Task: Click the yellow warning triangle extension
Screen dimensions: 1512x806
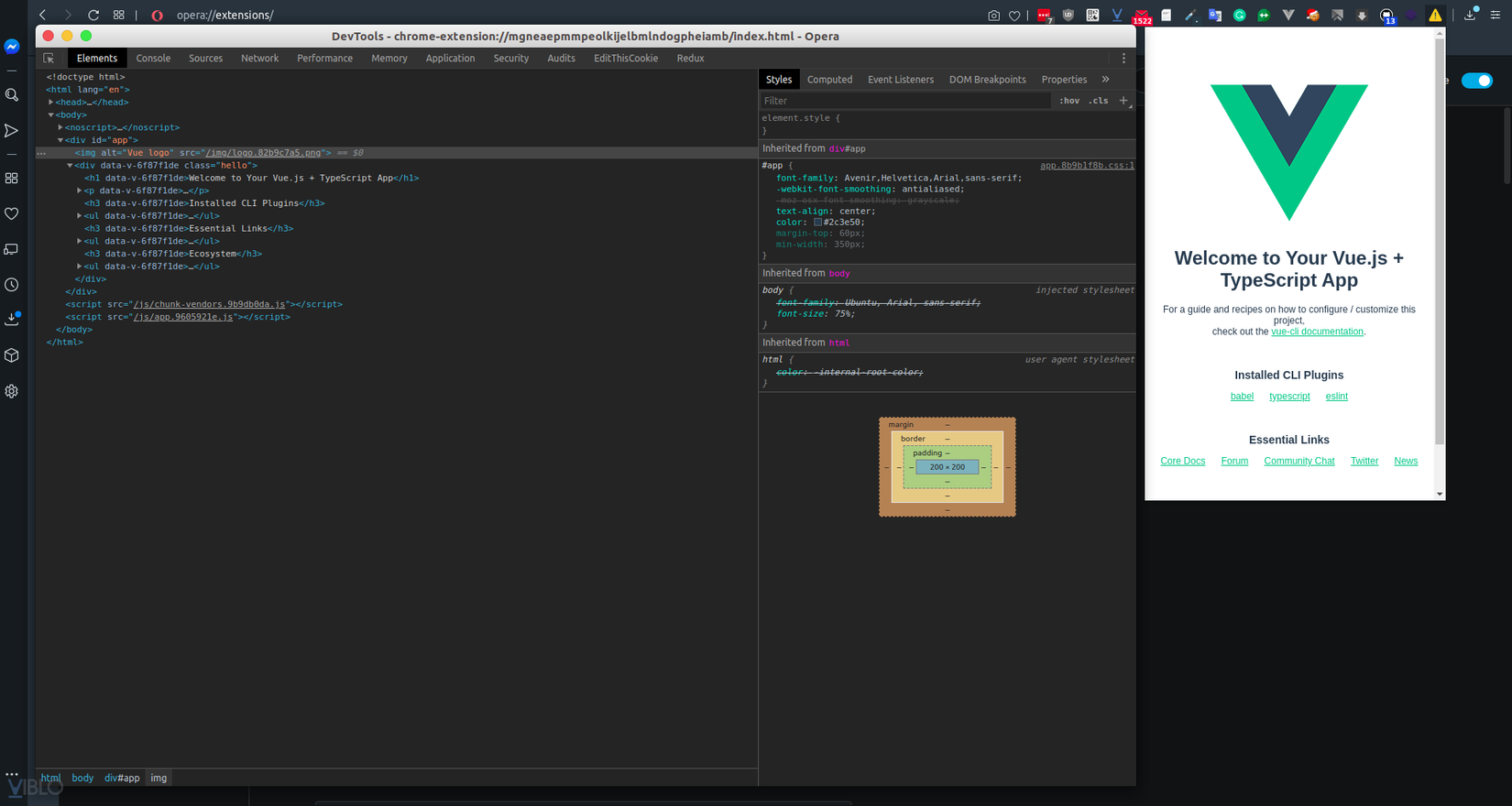Action: (1435, 16)
